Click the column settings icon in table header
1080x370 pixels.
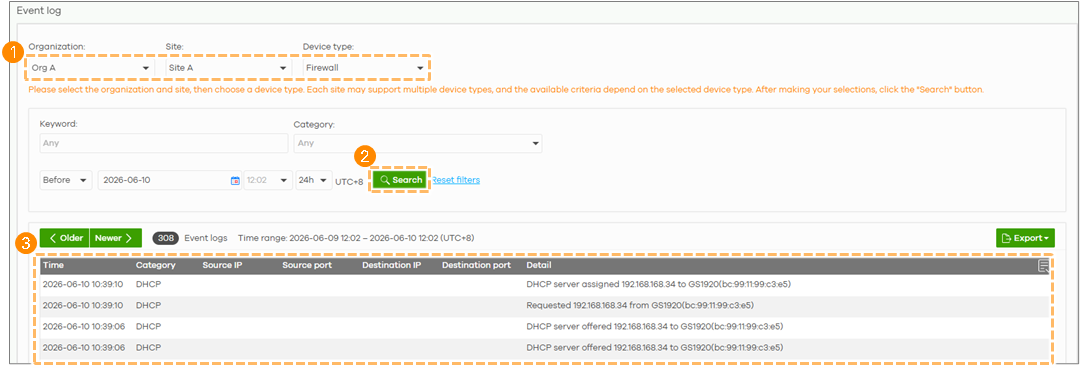click(1043, 266)
